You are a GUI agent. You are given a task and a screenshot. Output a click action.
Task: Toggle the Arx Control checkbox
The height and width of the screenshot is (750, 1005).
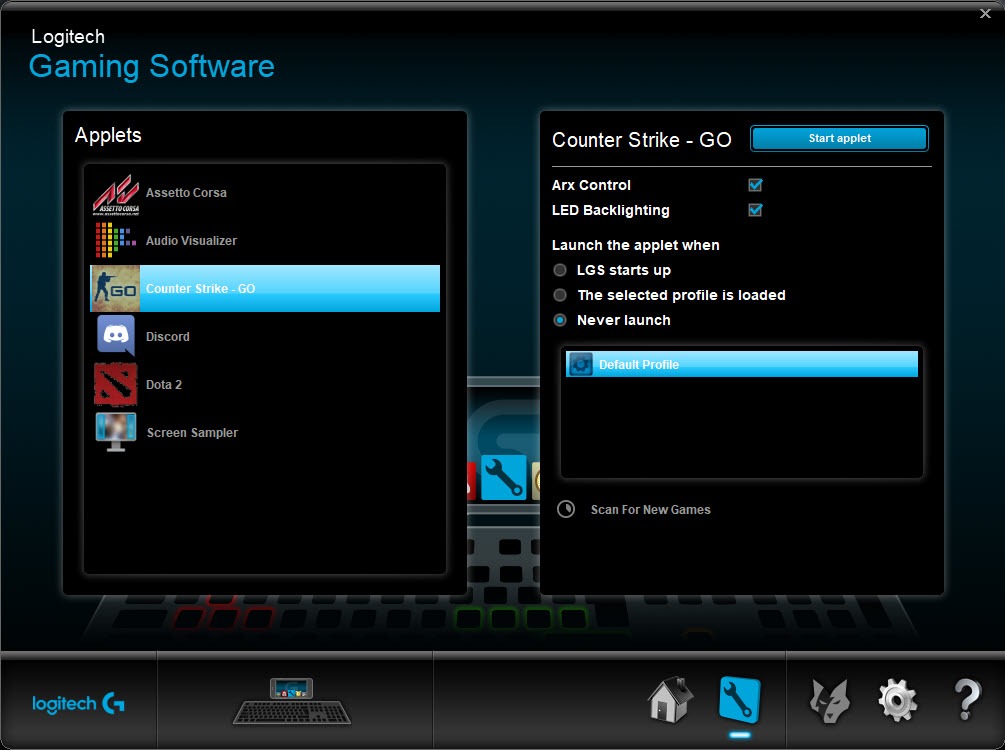pyautogui.click(x=755, y=185)
